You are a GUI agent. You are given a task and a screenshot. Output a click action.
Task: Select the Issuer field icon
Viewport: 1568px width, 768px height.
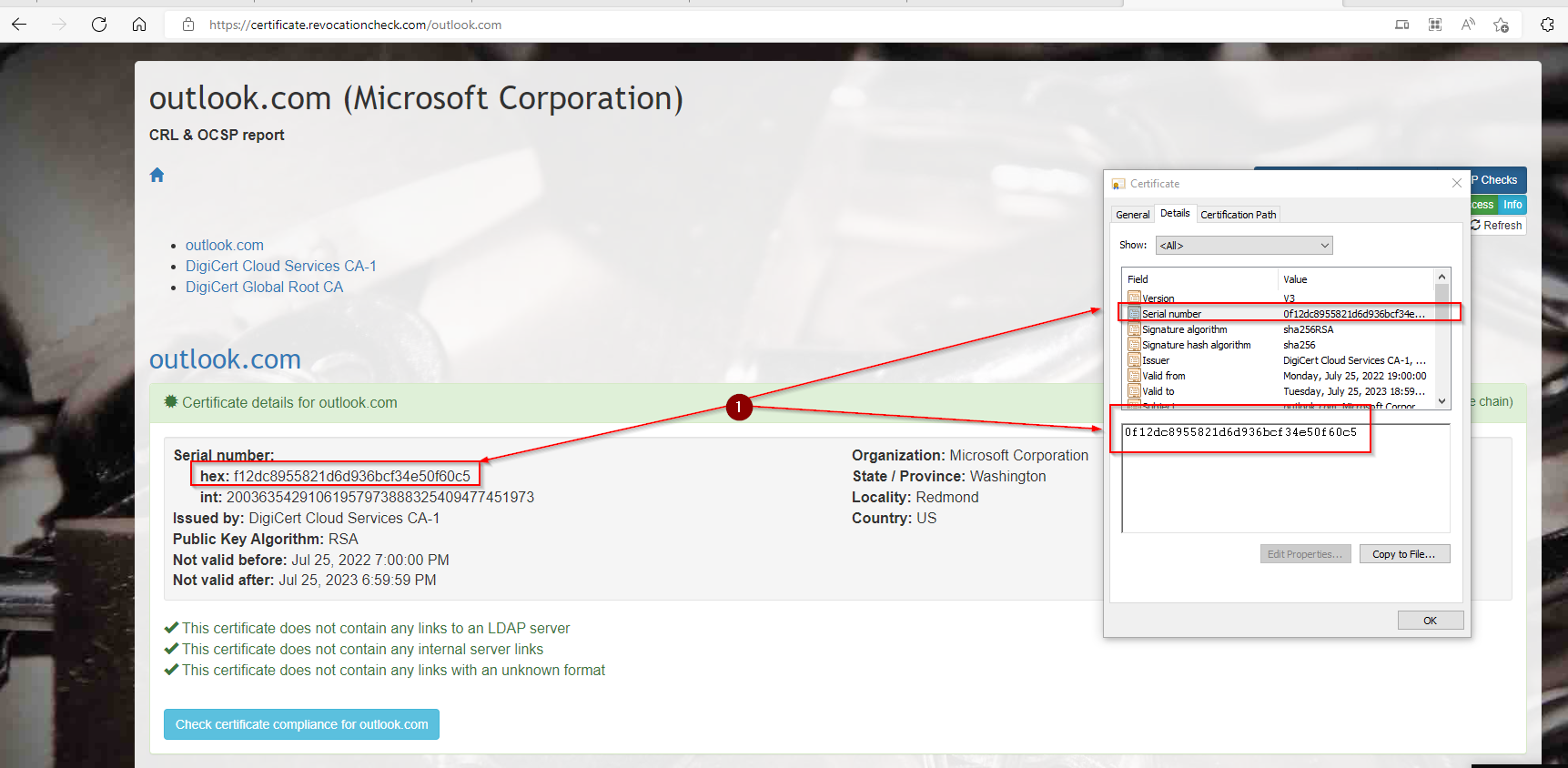tap(1134, 359)
